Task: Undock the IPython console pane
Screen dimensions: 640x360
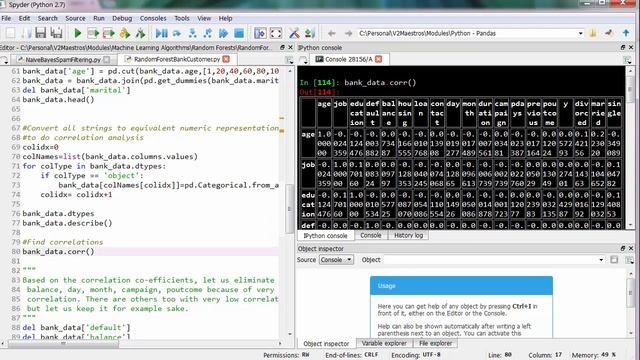Action: pos(623,47)
